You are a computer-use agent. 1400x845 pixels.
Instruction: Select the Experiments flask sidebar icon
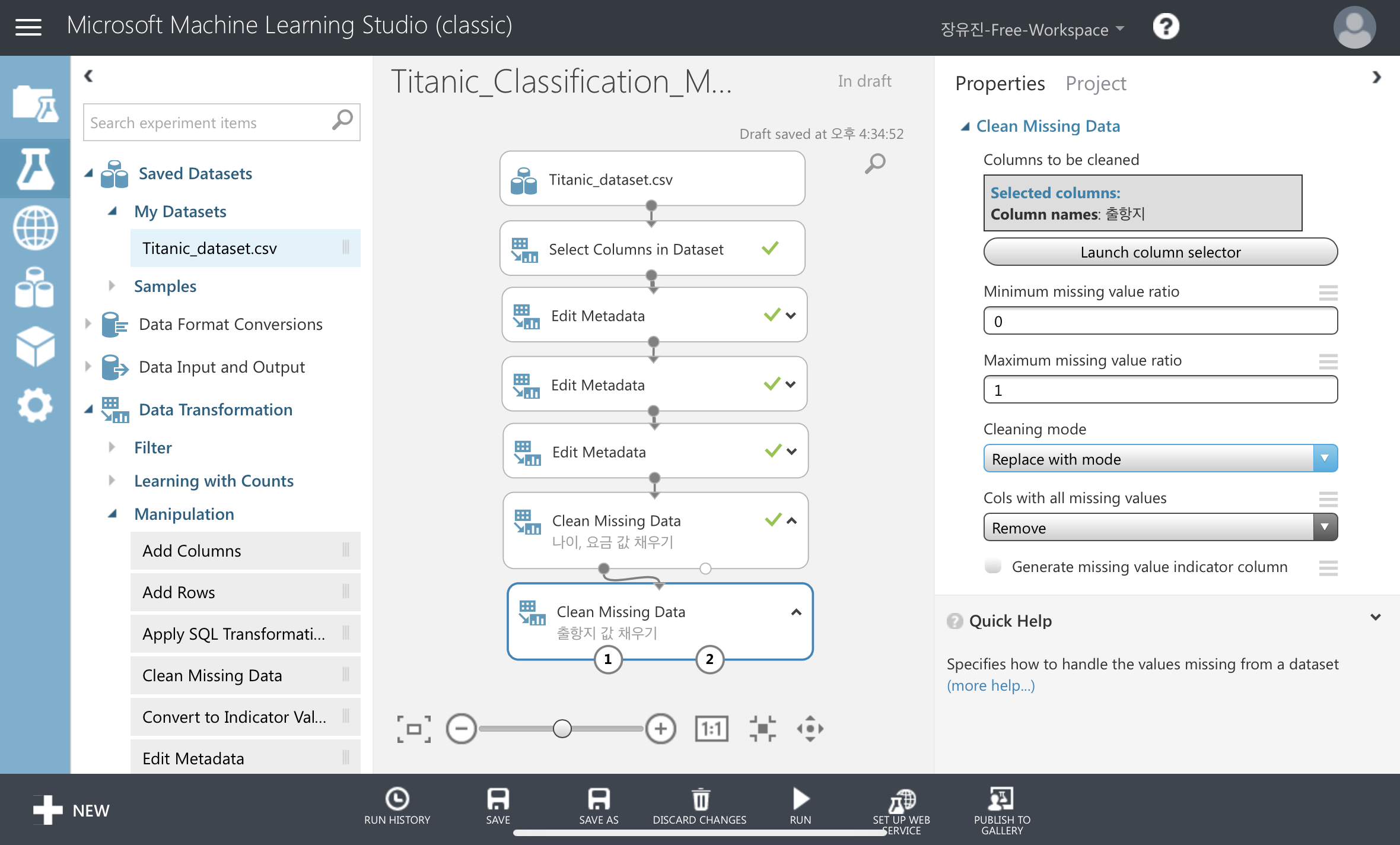point(35,169)
